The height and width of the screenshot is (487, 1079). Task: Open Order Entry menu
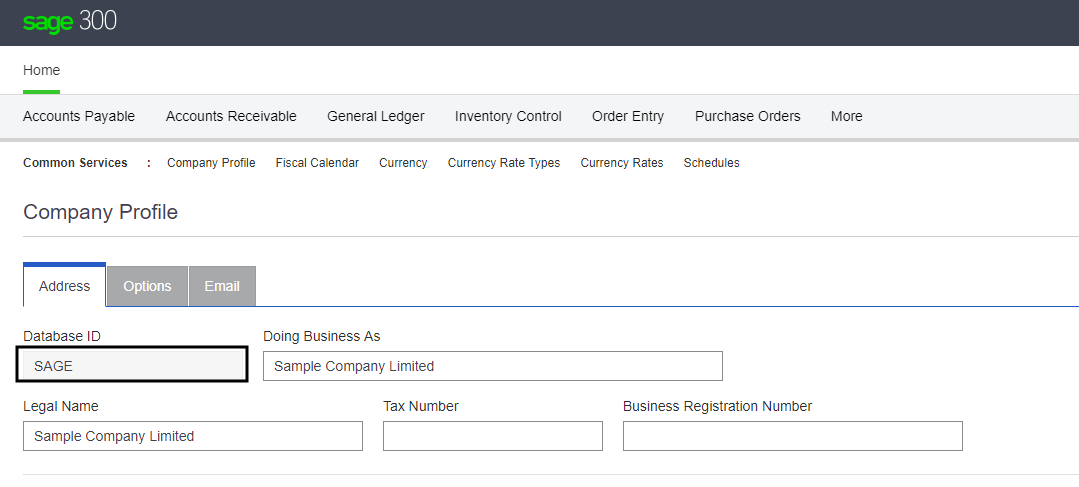pyautogui.click(x=628, y=116)
